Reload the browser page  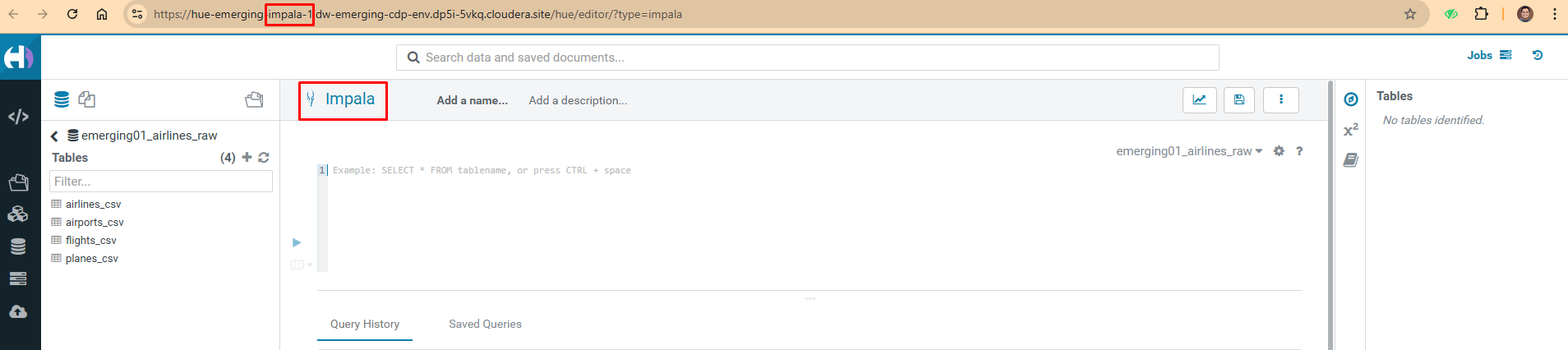pos(72,14)
